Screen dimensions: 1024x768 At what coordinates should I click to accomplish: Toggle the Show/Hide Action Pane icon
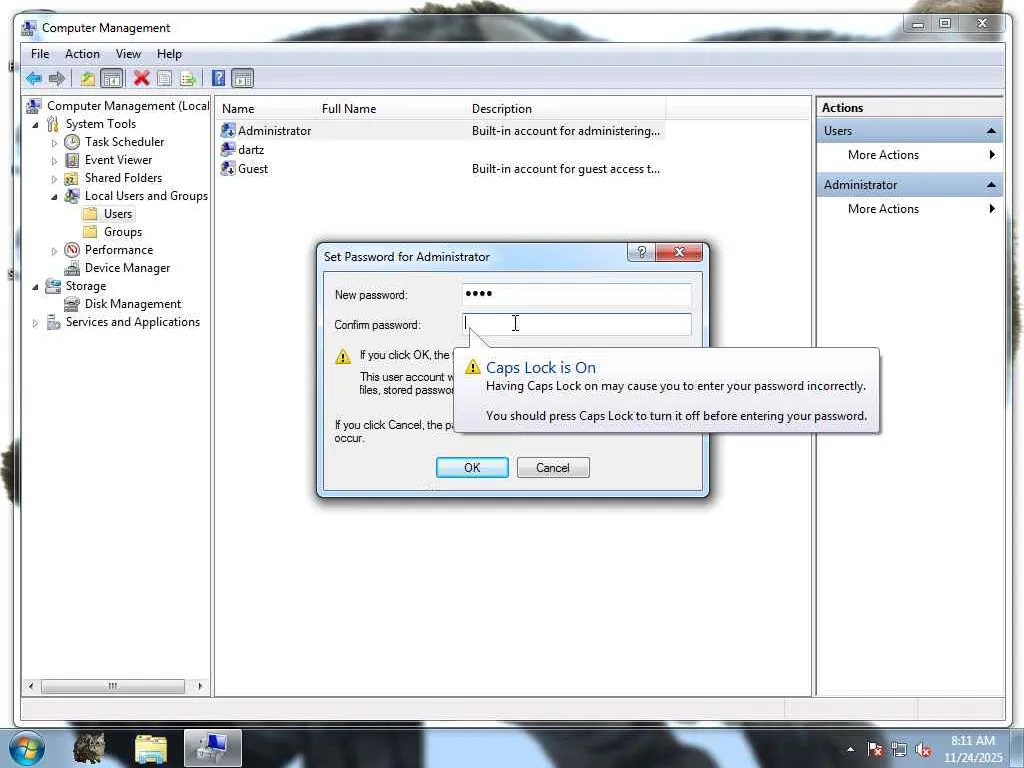click(242, 79)
